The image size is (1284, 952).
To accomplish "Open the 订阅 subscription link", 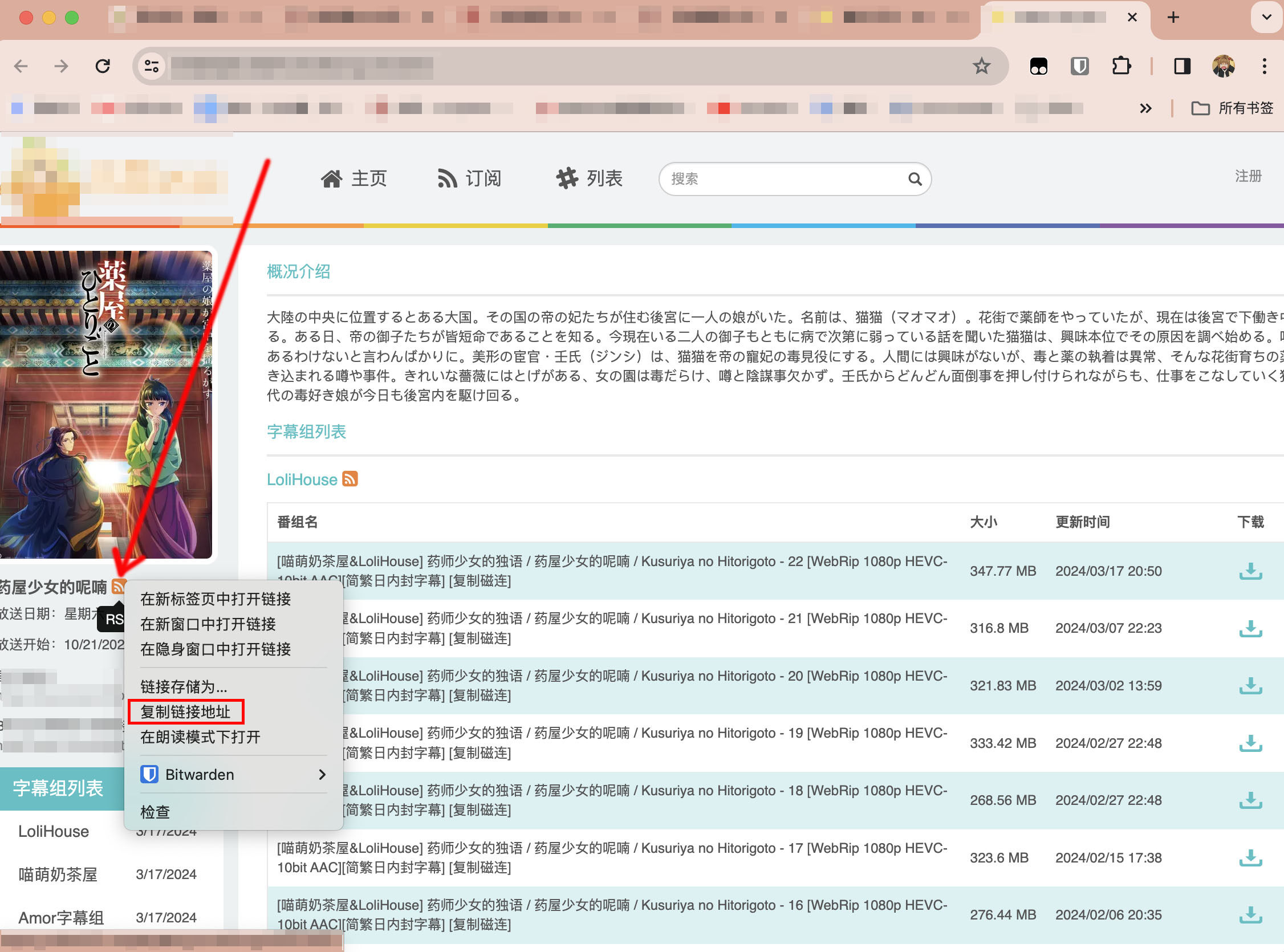I will point(469,178).
